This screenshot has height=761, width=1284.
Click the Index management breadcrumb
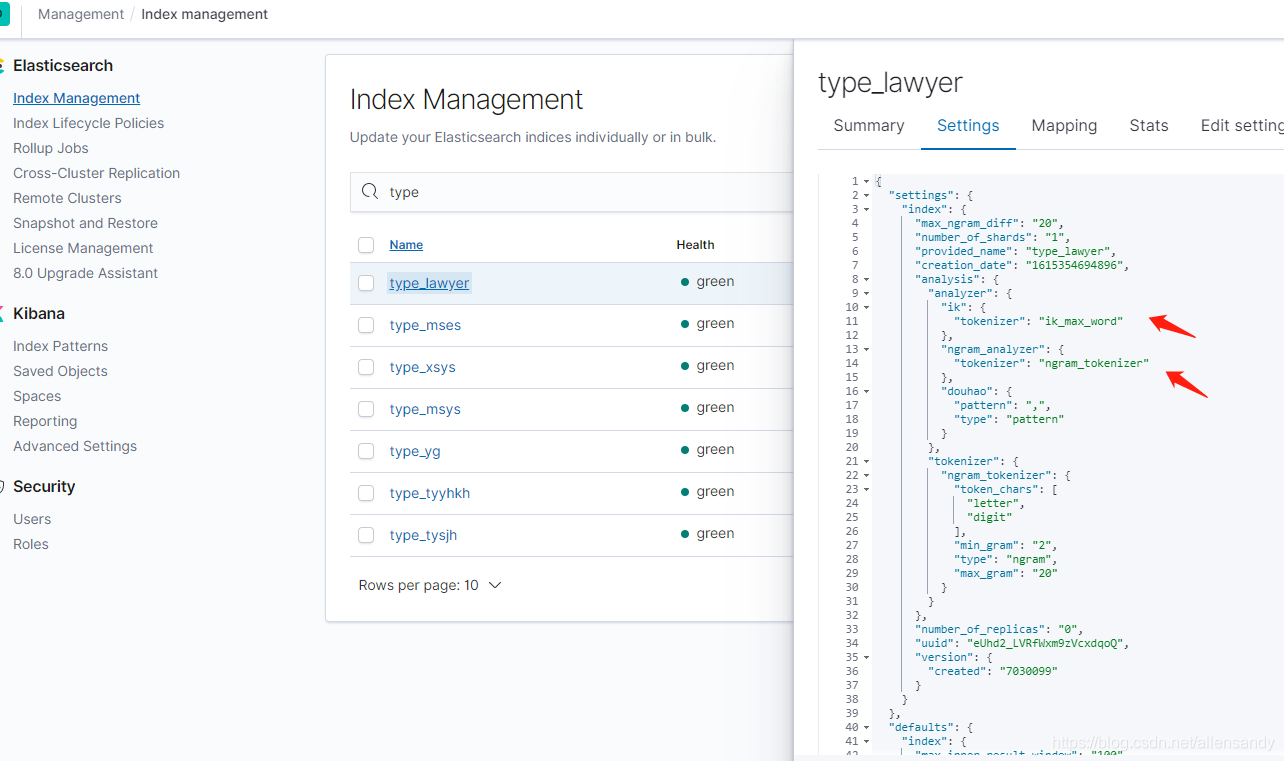coord(204,14)
